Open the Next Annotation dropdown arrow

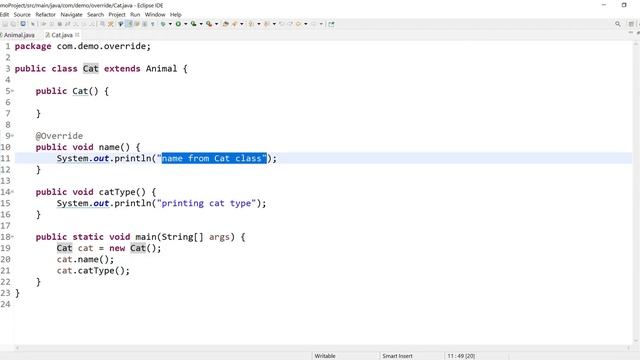259,24
